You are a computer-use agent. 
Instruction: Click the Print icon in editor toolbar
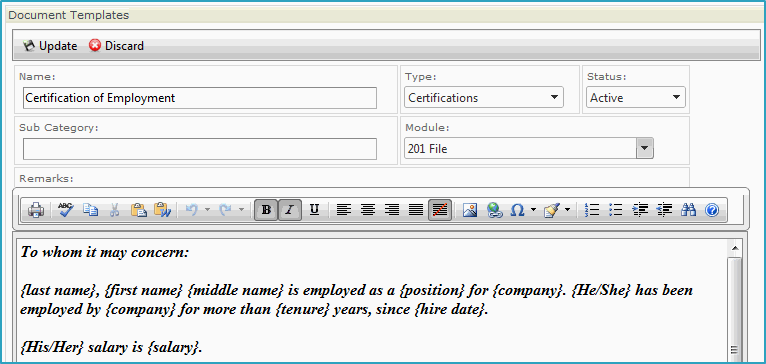pos(36,210)
